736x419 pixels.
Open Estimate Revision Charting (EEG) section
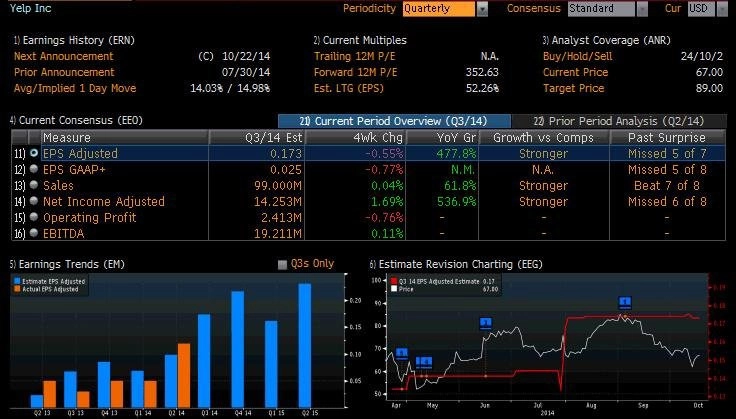pyautogui.click(x=456, y=264)
